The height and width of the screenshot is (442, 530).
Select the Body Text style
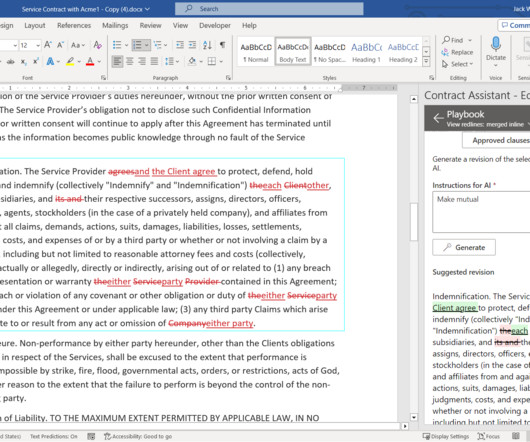click(293, 52)
